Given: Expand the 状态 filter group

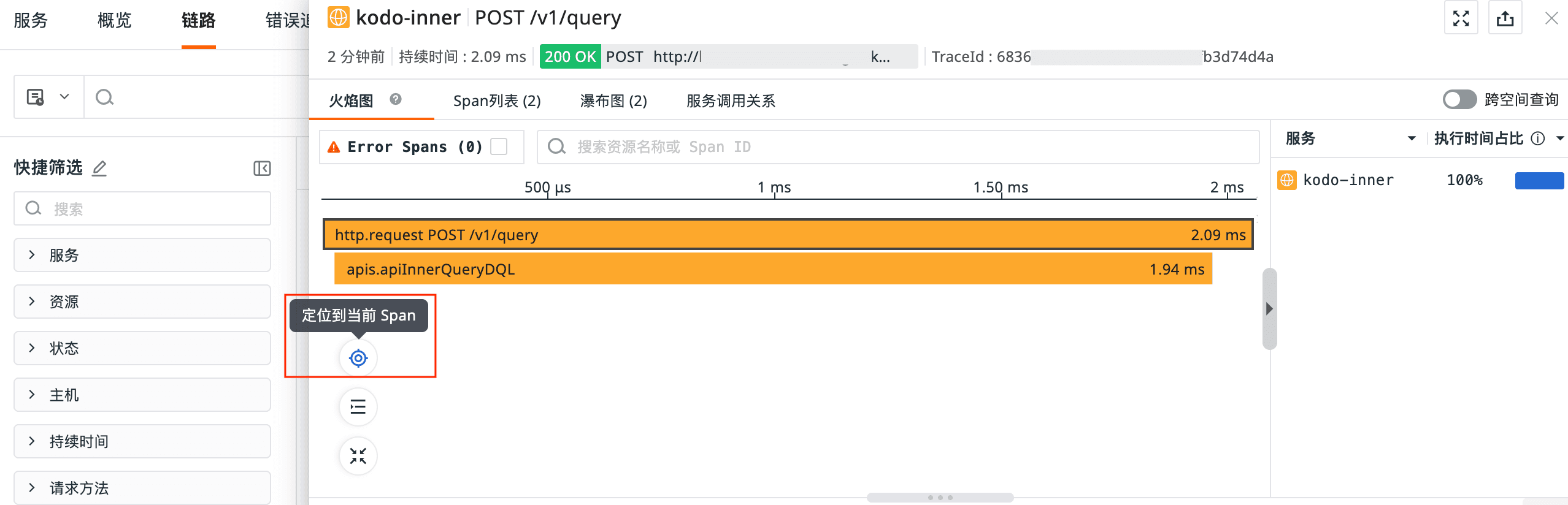Looking at the screenshot, I should [142, 348].
